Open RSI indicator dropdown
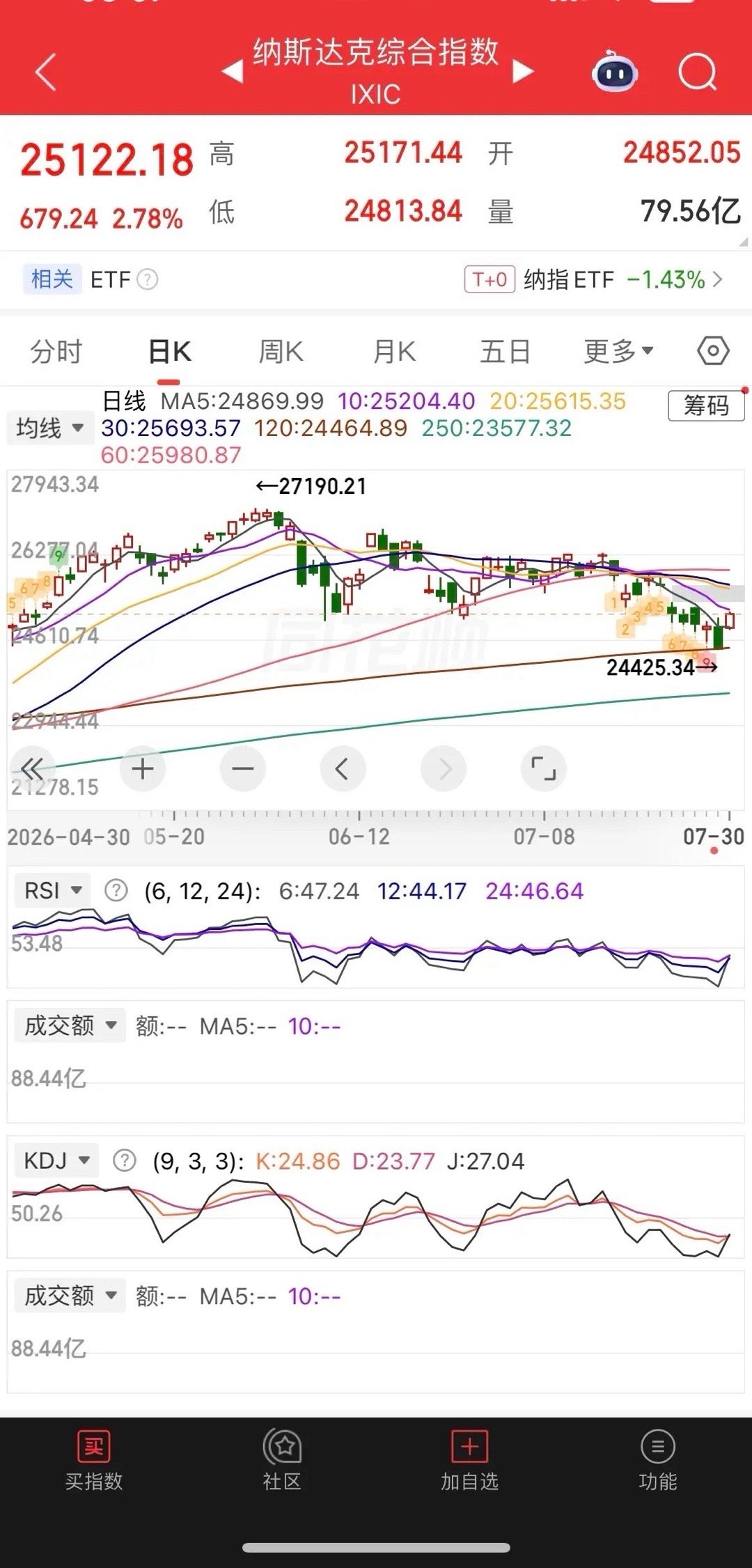This screenshot has height=1568, width=752. (x=52, y=890)
